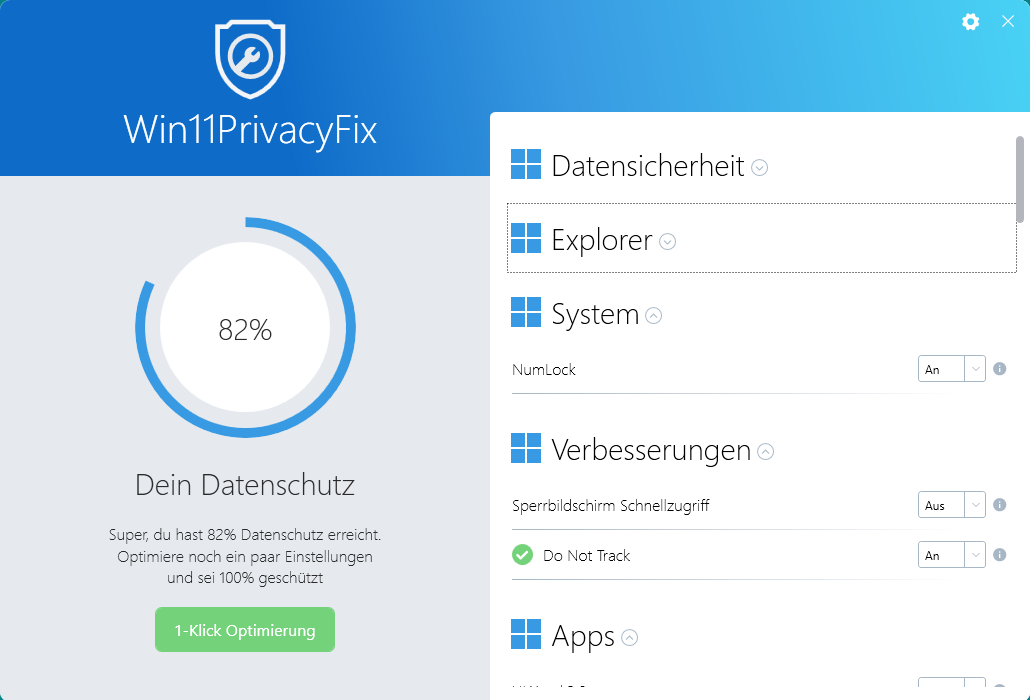Click the green checkmark by Do Not Track
The image size is (1030, 700).
(522, 555)
